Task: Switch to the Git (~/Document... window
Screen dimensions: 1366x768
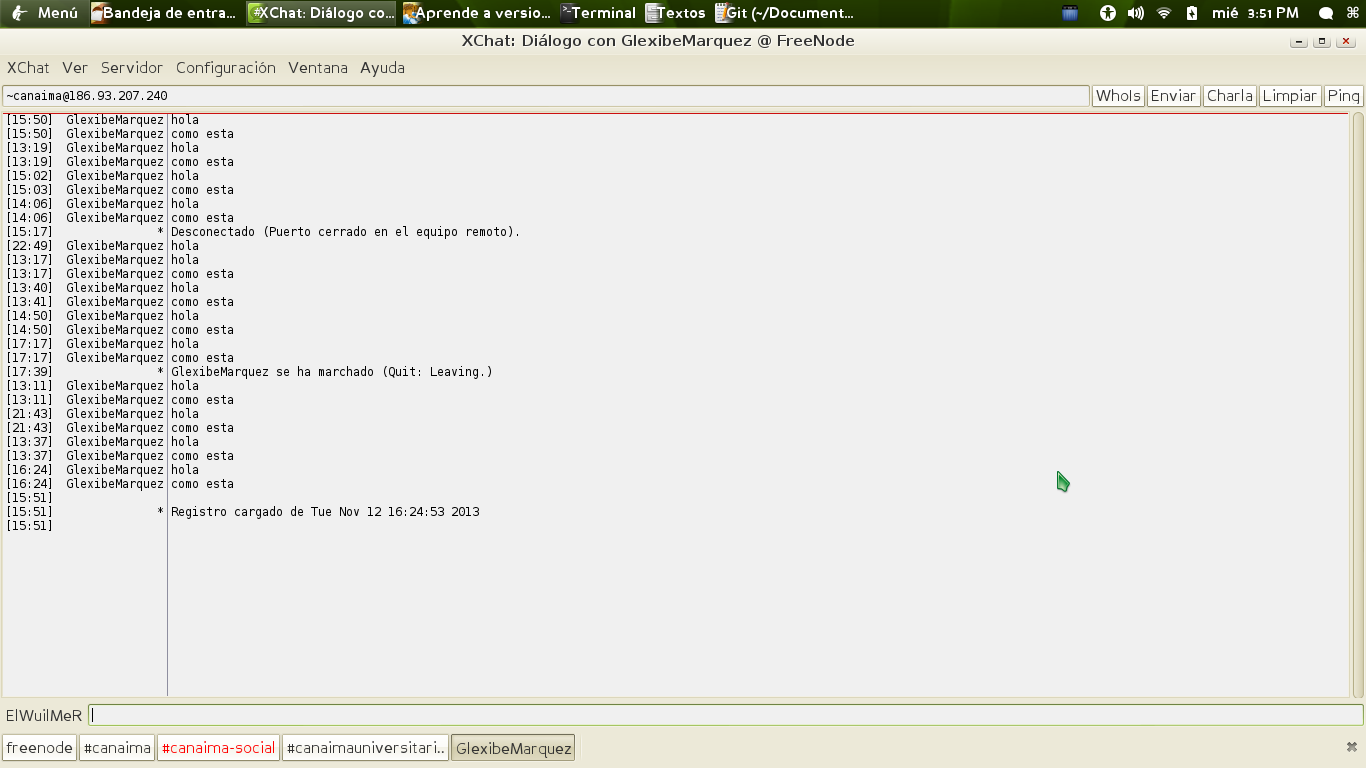Action: (x=785, y=13)
